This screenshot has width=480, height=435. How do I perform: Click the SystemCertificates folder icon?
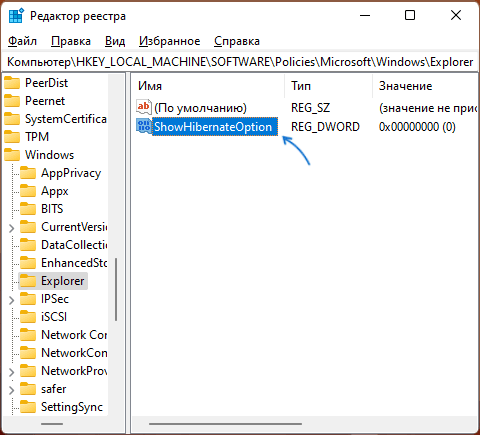(x=12, y=119)
